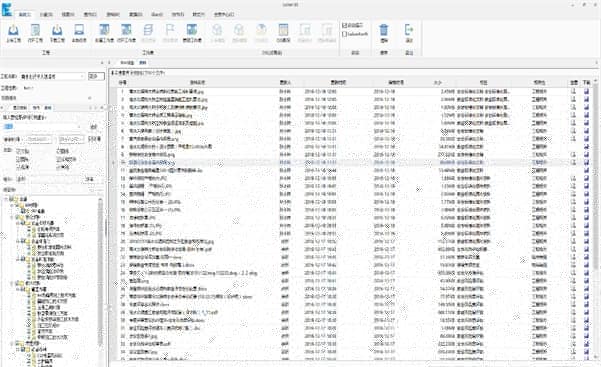Screen dimensions: 601x367
Task: Select file row number 20 in the table
Action: click(x=351, y=242)
